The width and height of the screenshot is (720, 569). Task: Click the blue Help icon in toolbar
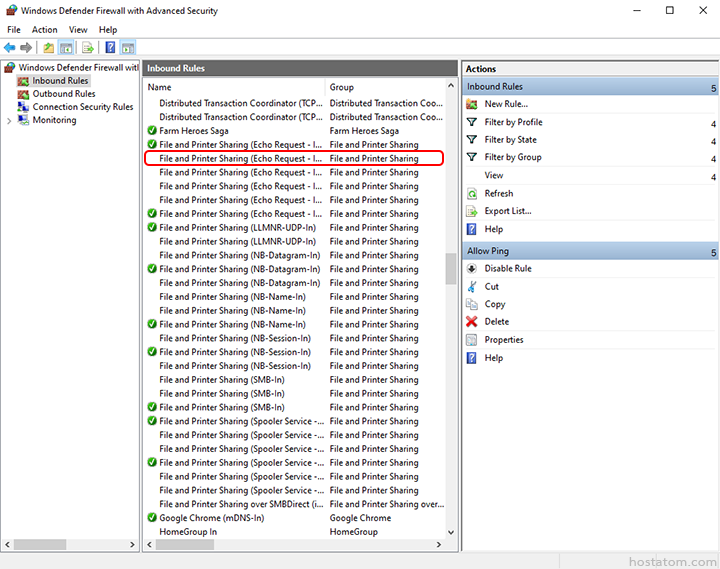[110, 47]
